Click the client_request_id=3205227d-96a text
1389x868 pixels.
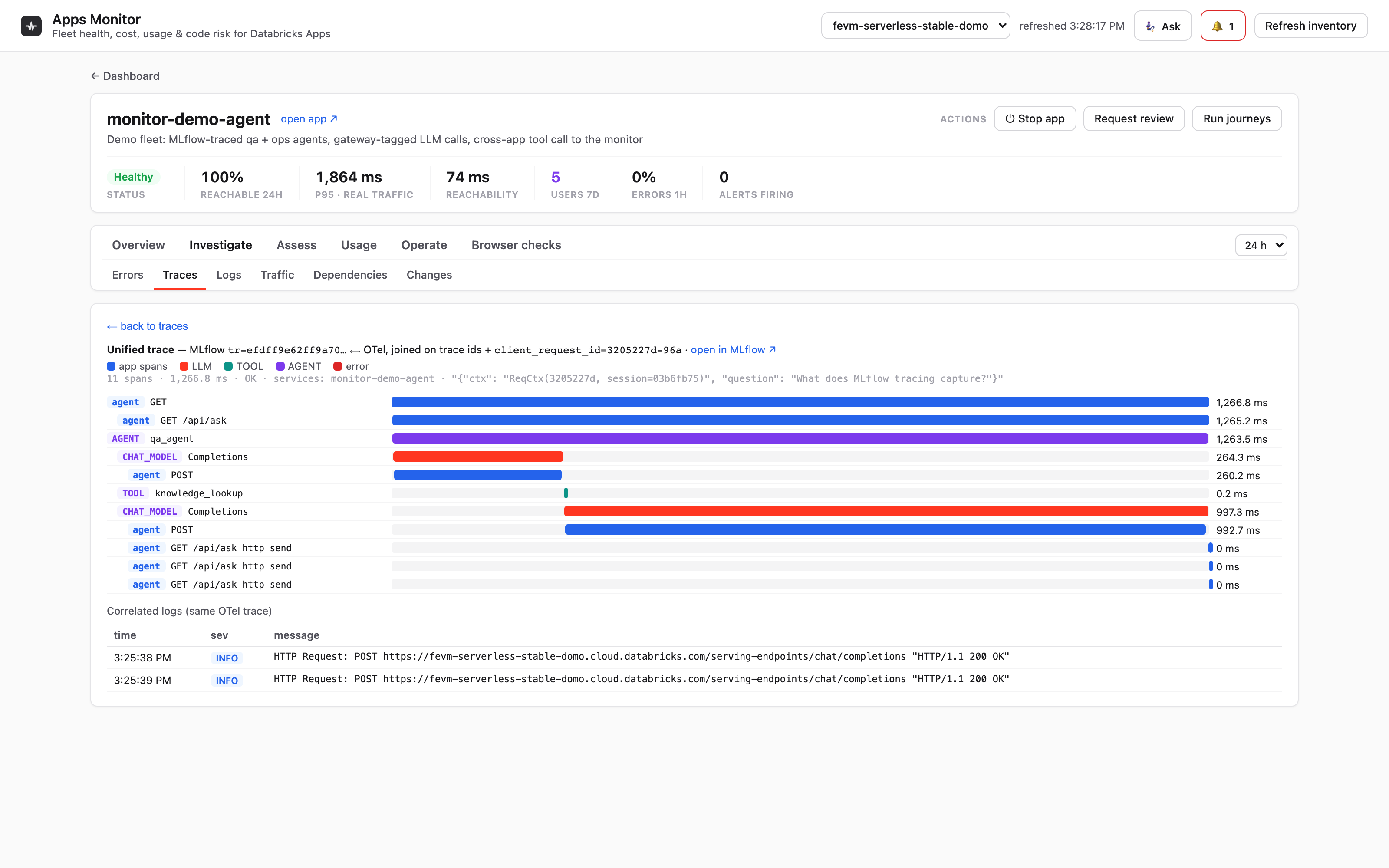point(588,350)
